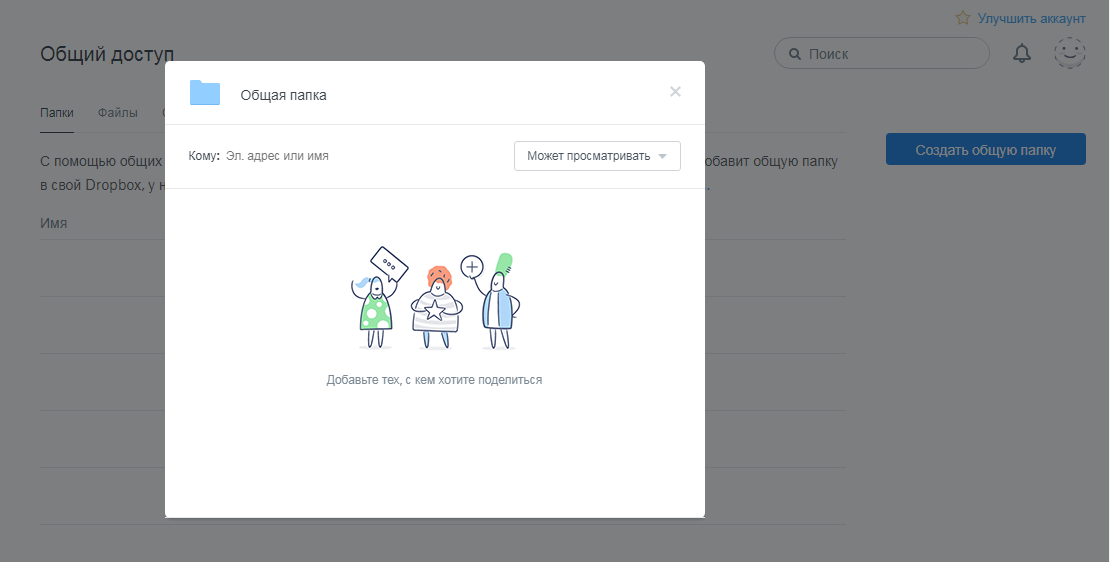Click the Общая папка folder name
The image size is (1110, 562).
pyautogui.click(x=283, y=95)
